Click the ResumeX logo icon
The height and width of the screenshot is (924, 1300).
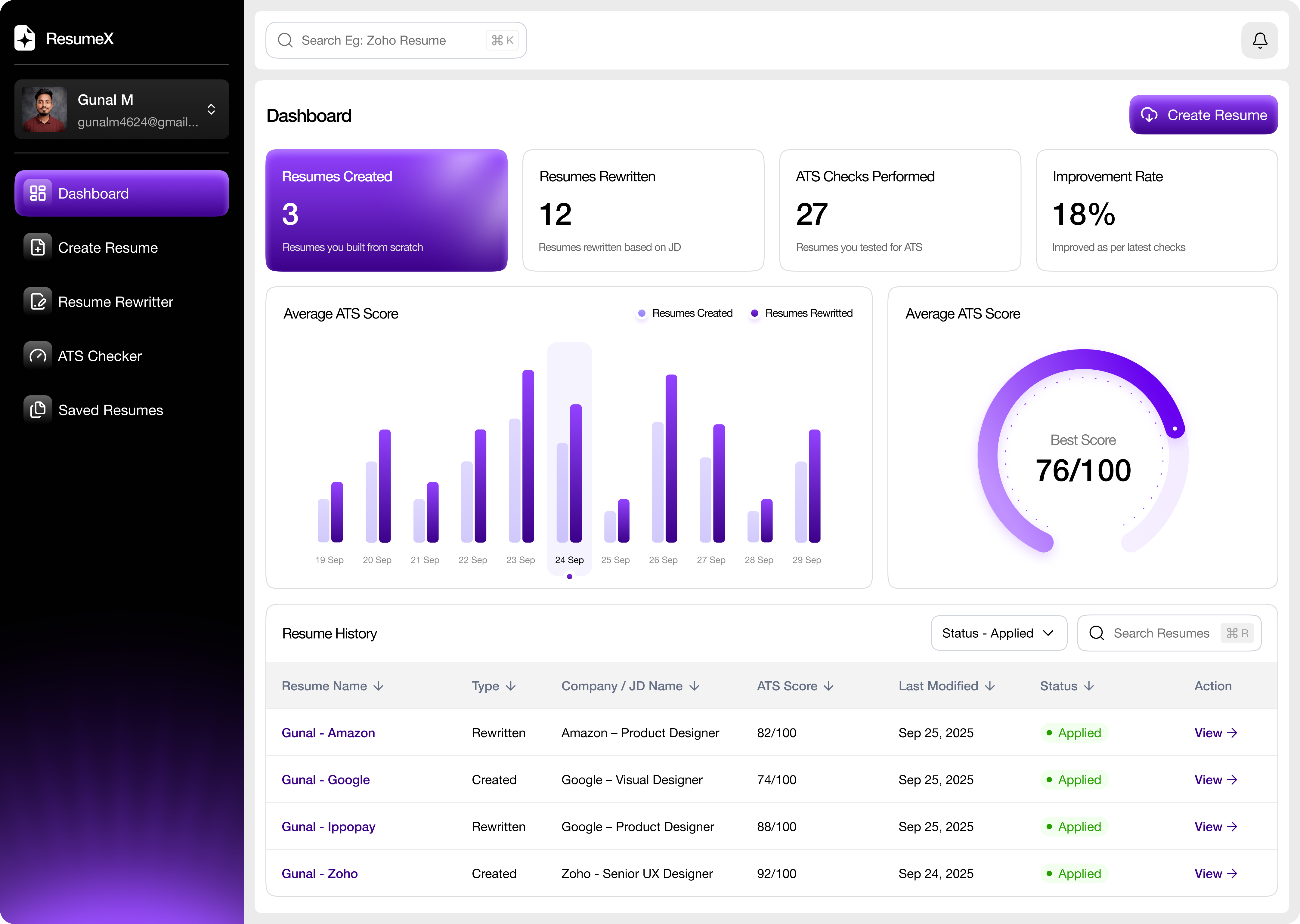24,38
